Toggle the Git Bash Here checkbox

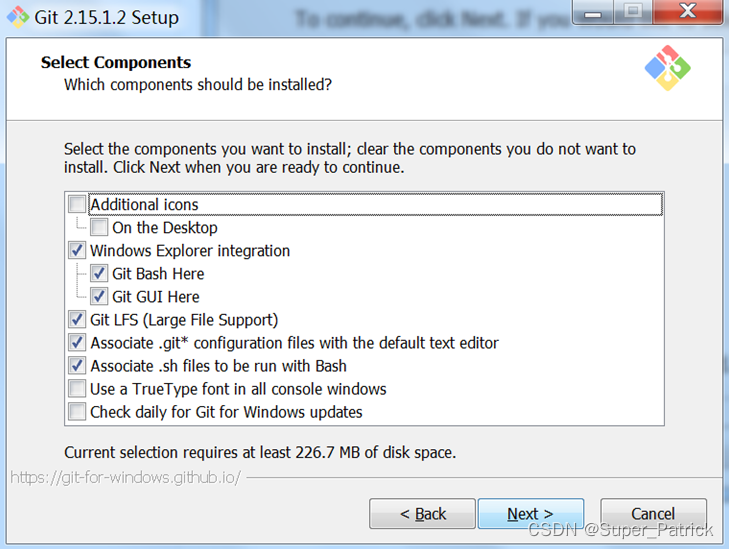(99, 273)
